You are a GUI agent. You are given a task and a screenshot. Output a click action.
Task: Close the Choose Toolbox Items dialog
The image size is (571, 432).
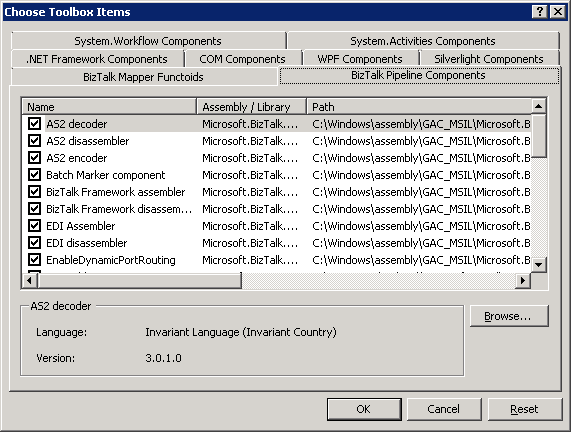click(x=557, y=12)
